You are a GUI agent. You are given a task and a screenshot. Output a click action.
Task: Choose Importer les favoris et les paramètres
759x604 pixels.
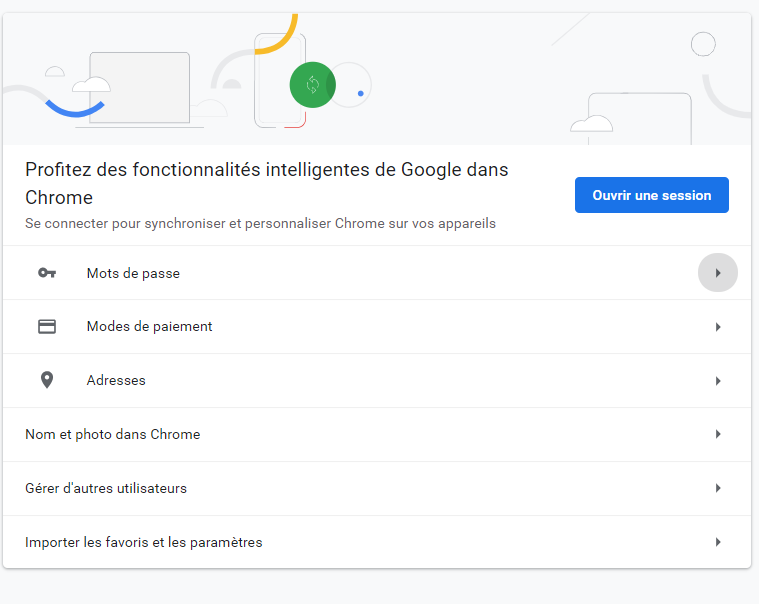coord(143,543)
